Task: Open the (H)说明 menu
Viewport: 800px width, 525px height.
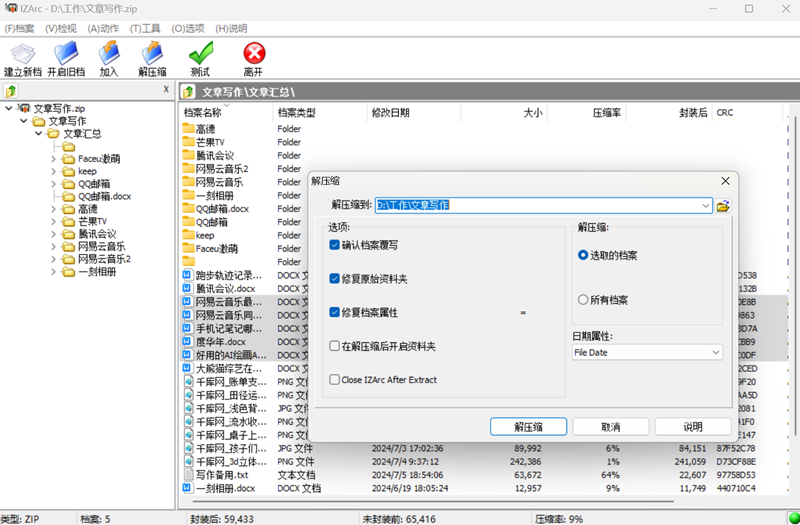Action: [x=231, y=29]
